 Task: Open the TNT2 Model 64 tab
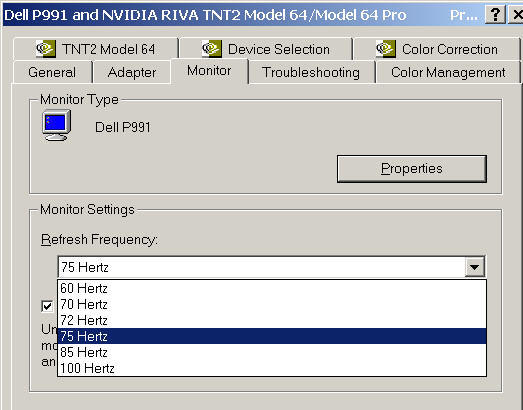coord(96,49)
